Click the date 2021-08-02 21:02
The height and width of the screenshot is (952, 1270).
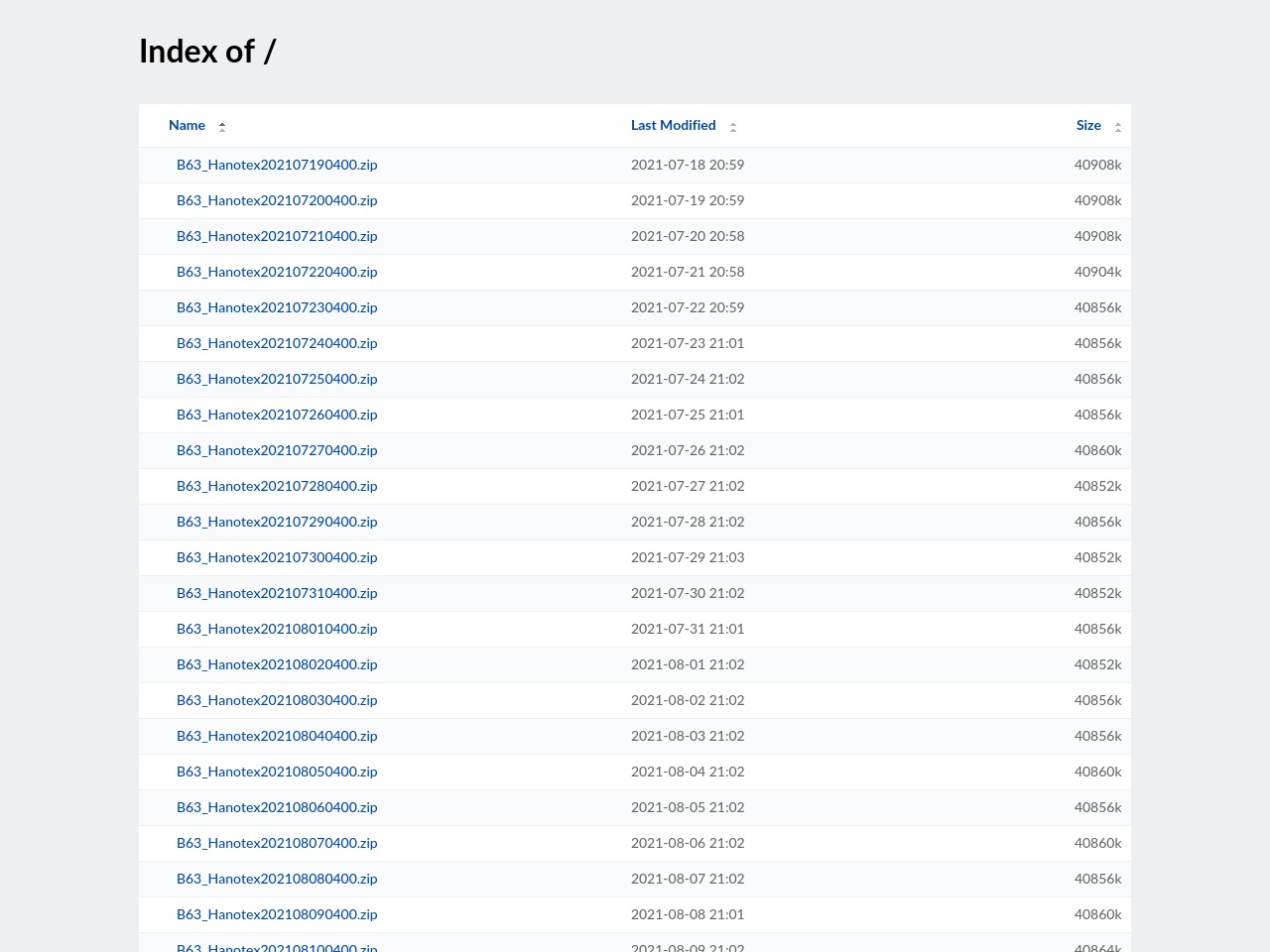688,700
